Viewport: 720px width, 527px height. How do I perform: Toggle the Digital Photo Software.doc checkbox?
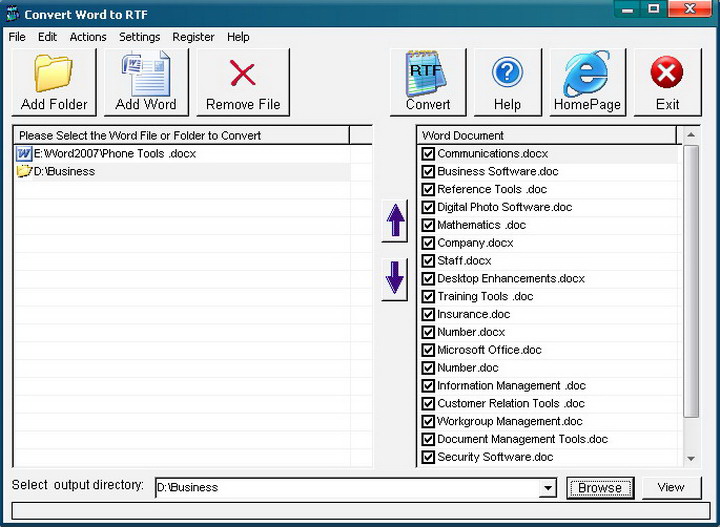(x=428, y=207)
